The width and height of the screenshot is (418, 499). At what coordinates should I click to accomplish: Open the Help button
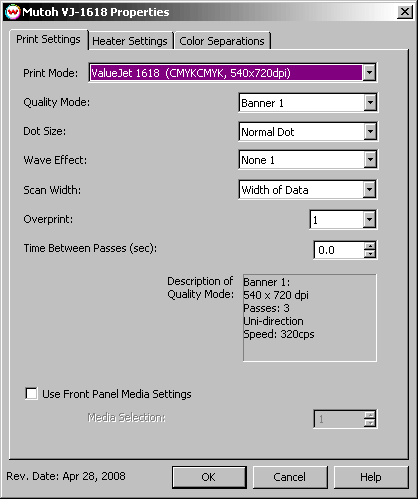[x=371, y=477]
